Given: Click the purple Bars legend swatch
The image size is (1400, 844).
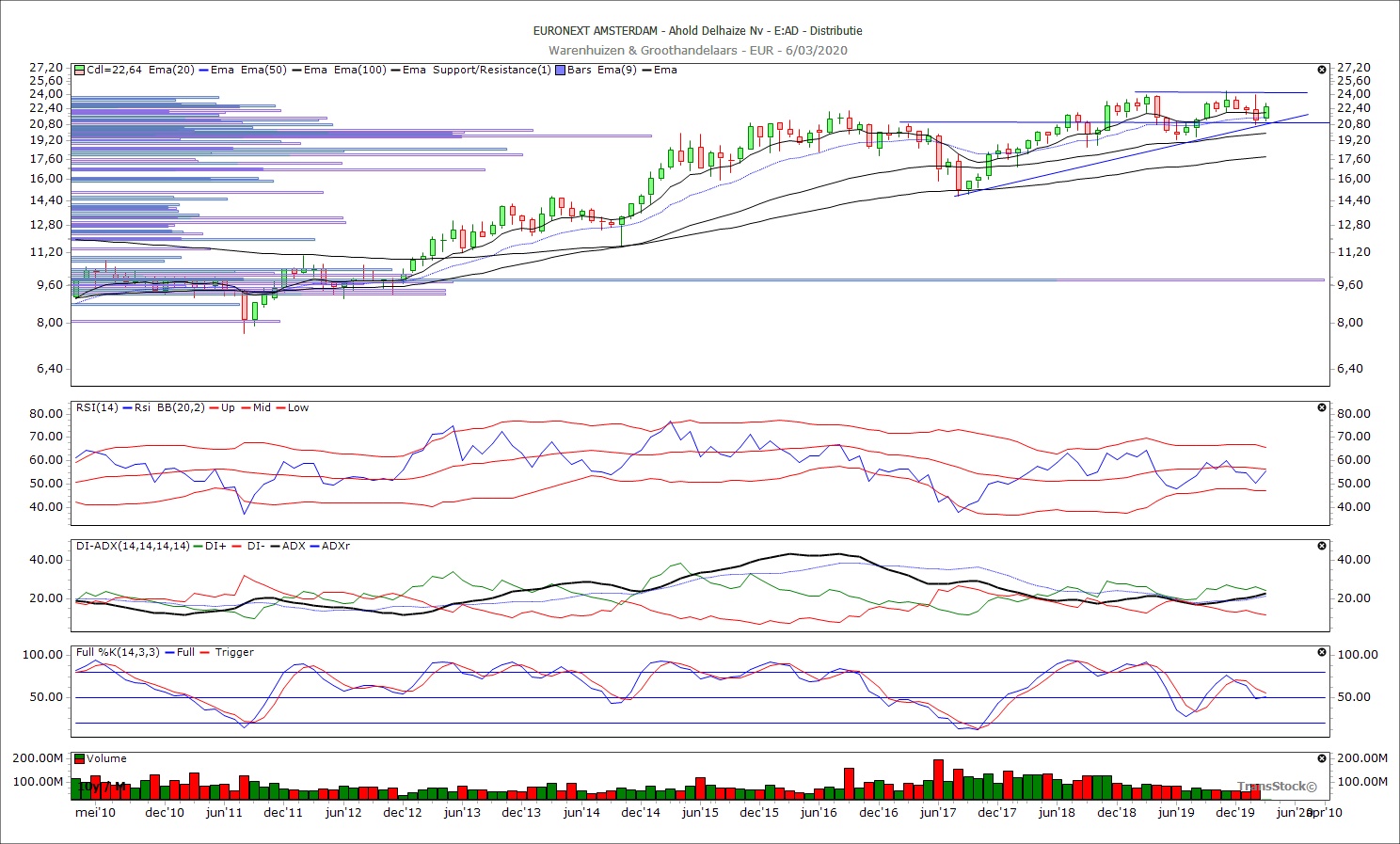Looking at the screenshot, I should click(x=561, y=70).
